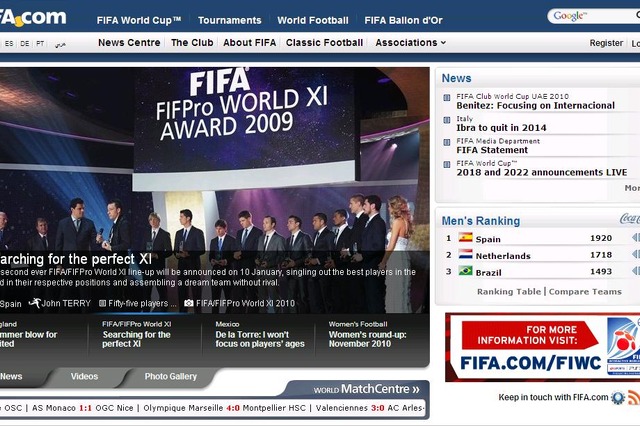The image size is (640, 426).
Task: Open FIFA/FIFPro World XI 2010 photos
Action: [x=245, y=303]
